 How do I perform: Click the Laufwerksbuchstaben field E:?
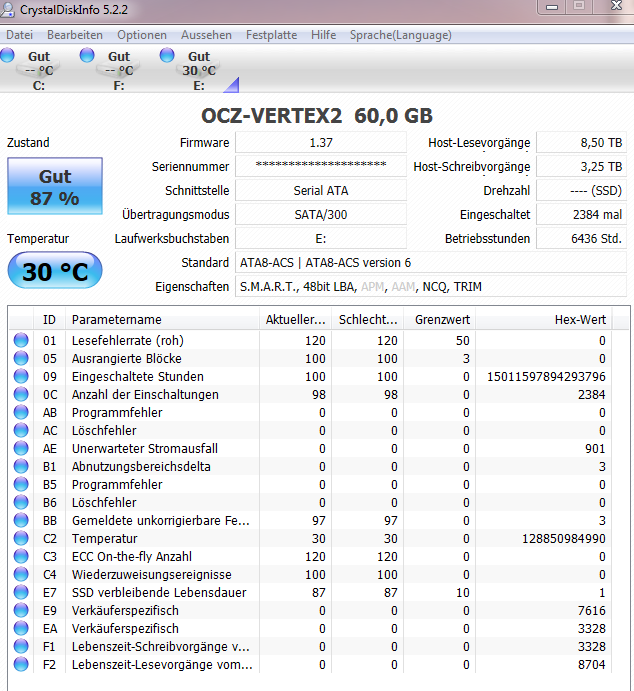pyautogui.click(x=321, y=238)
